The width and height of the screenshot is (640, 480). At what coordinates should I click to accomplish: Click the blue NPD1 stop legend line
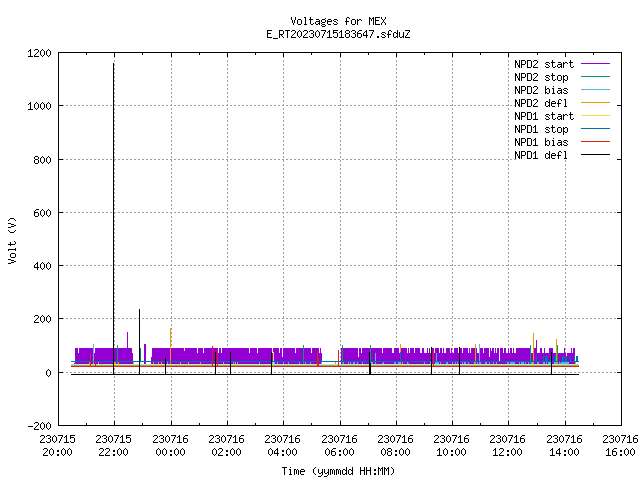click(595, 129)
